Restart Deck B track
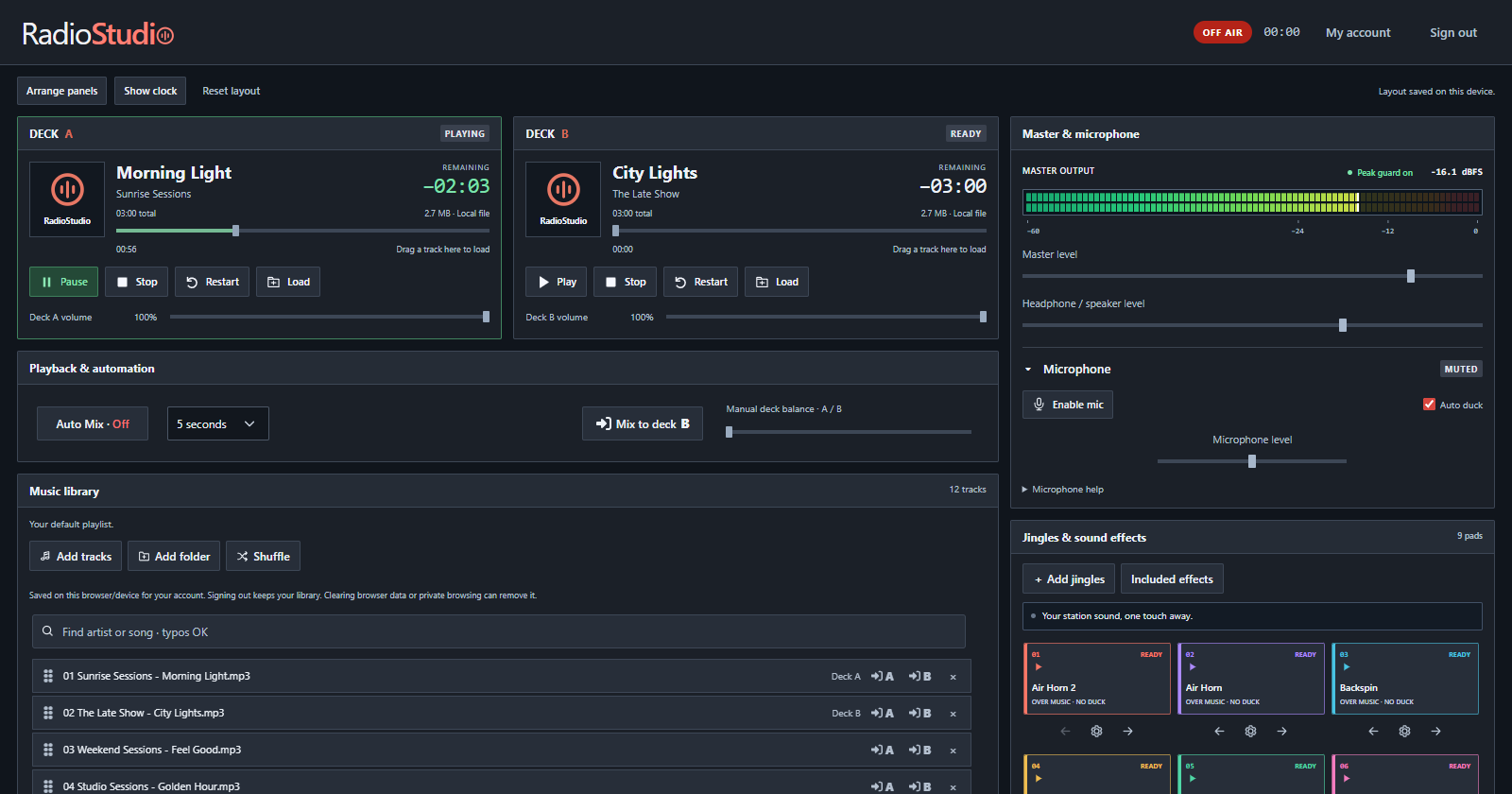Screen dimensions: 1512x794 click(701, 282)
